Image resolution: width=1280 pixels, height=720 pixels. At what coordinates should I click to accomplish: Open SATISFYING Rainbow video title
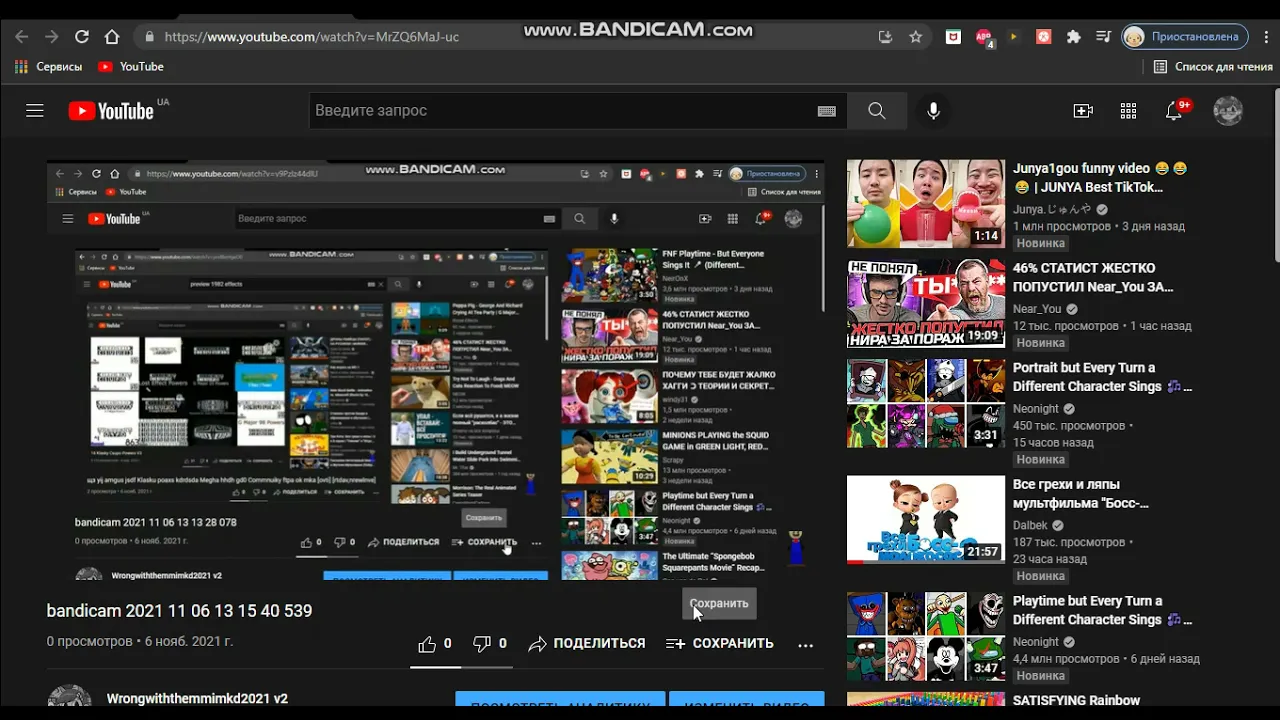click(x=1076, y=700)
